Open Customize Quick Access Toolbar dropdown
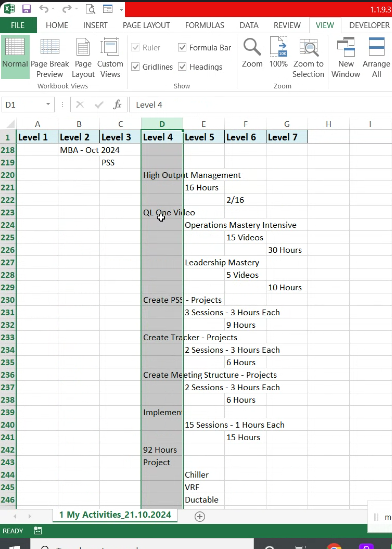 pyautogui.click(x=121, y=10)
